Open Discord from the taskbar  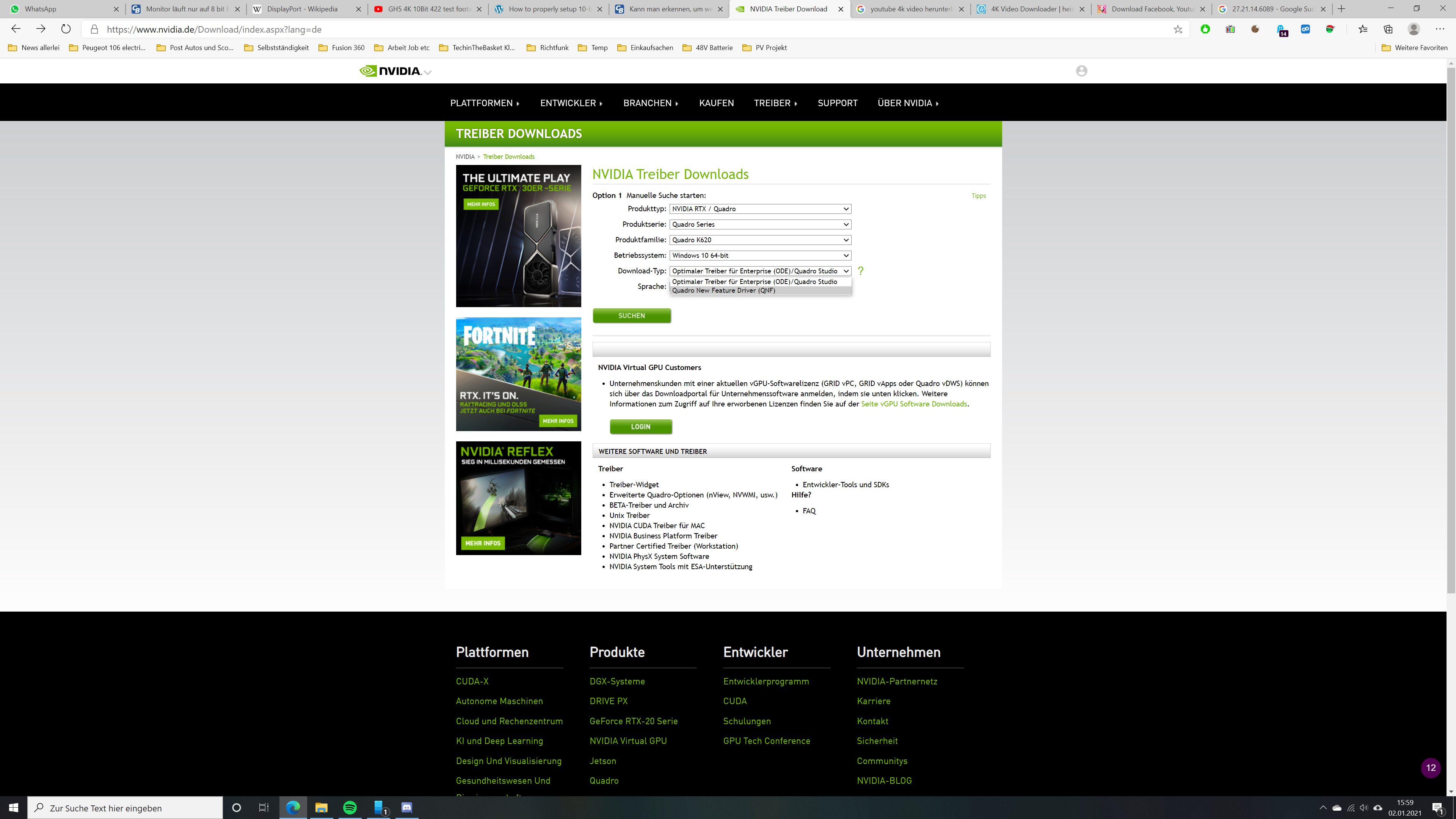tap(406, 808)
